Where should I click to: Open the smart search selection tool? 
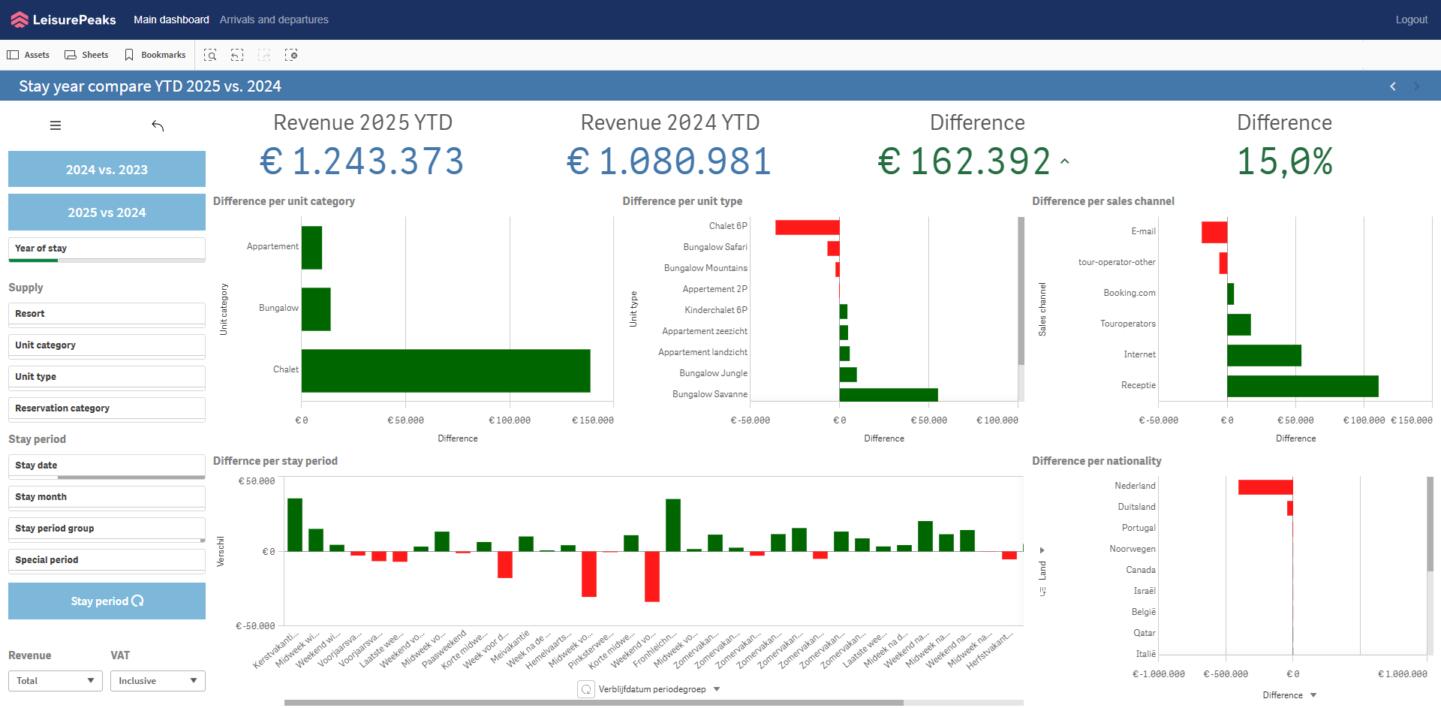coord(210,55)
